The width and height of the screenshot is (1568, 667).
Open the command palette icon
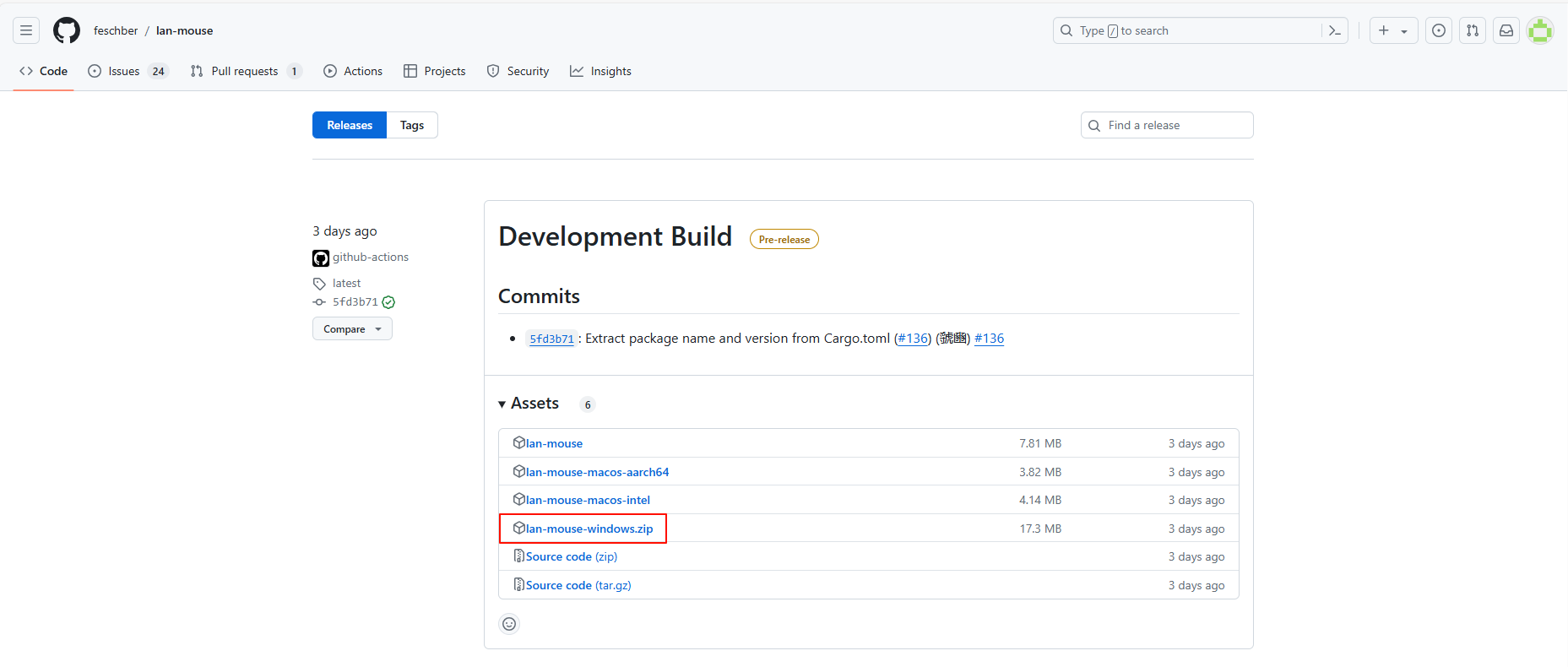click(1334, 30)
